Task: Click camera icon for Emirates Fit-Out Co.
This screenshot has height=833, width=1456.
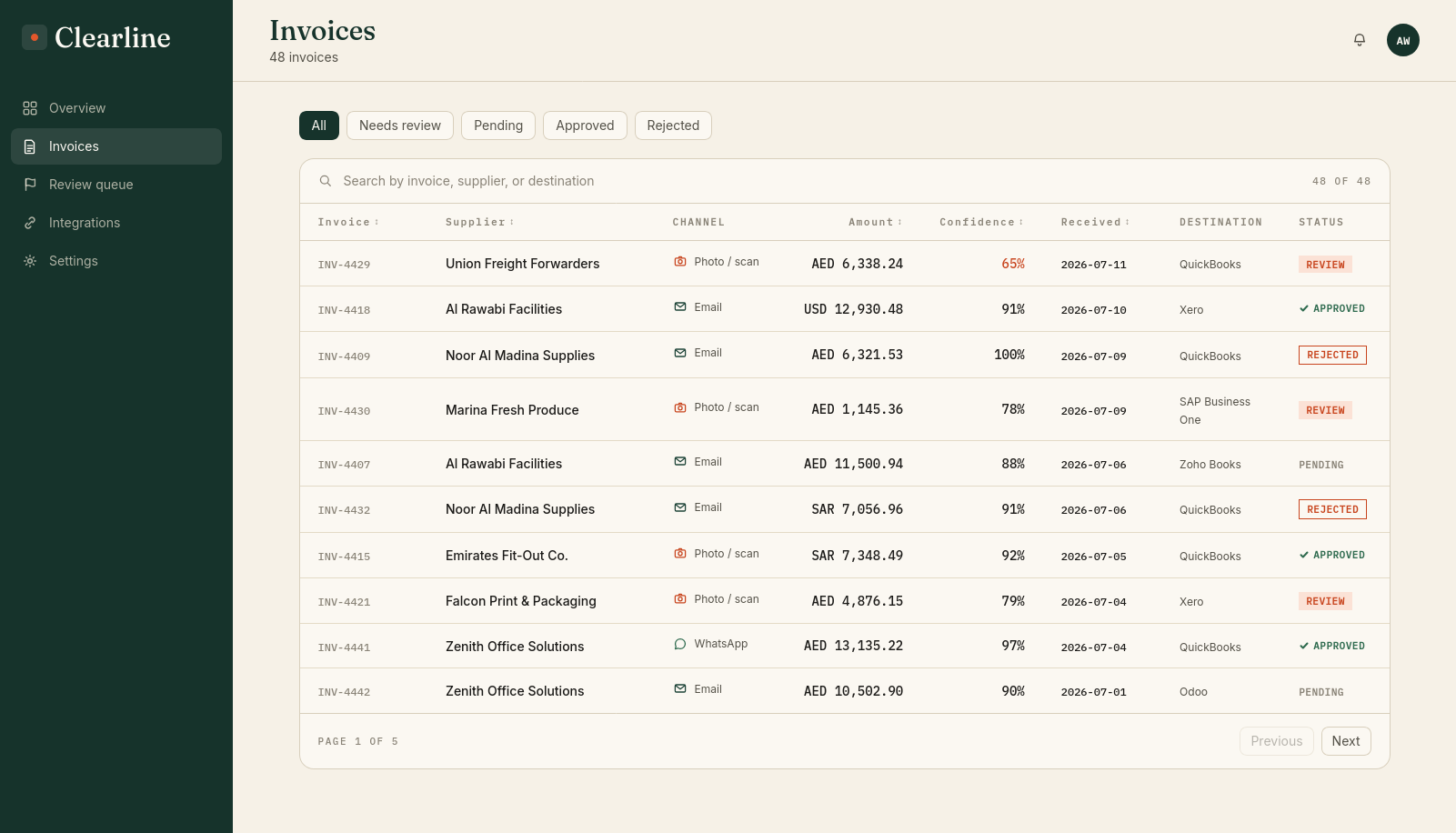Action: pyautogui.click(x=680, y=554)
